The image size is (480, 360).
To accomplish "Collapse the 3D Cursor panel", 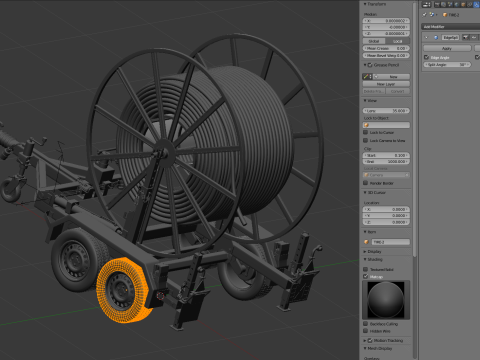I will (x=365, y=192).
